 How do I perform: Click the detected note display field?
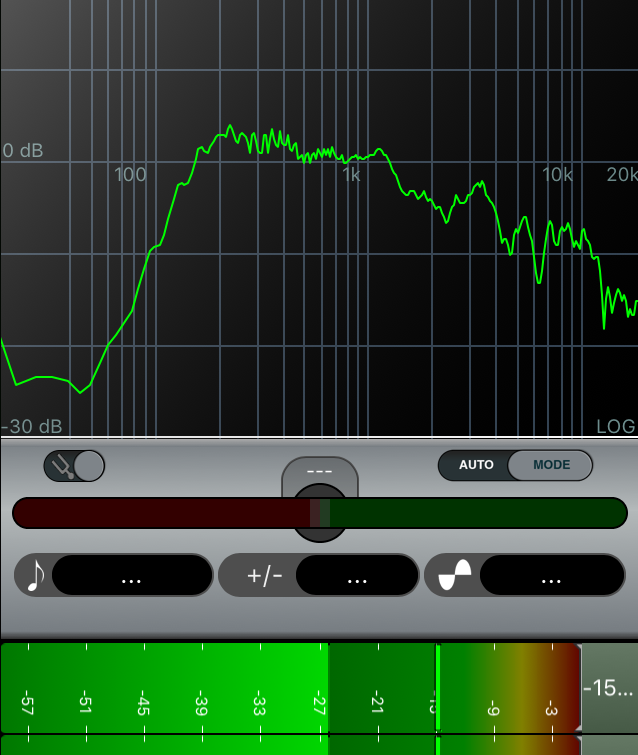coord(132,576)
